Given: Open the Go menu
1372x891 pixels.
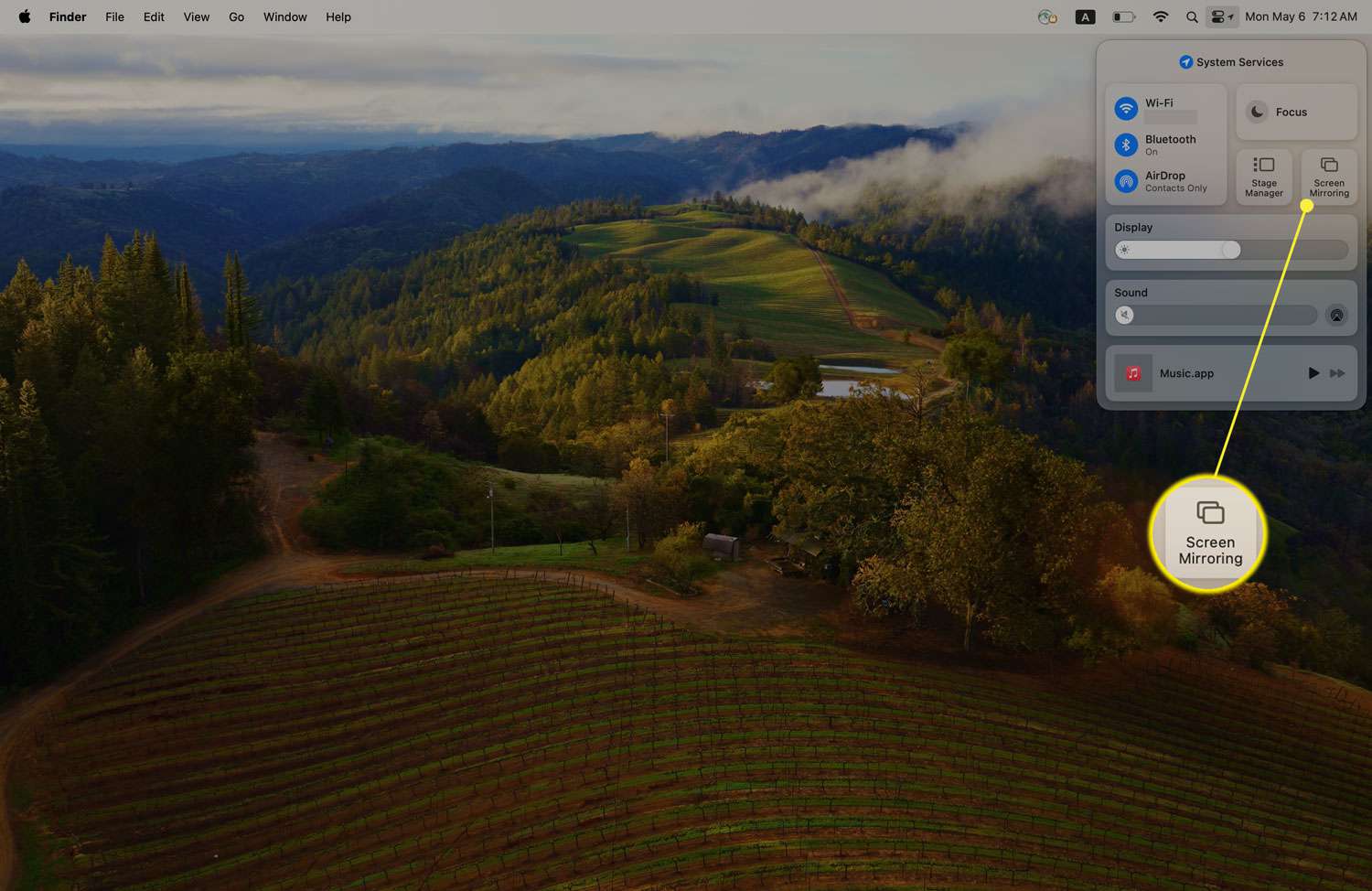Looking at the screenshot, I should 236,16.
